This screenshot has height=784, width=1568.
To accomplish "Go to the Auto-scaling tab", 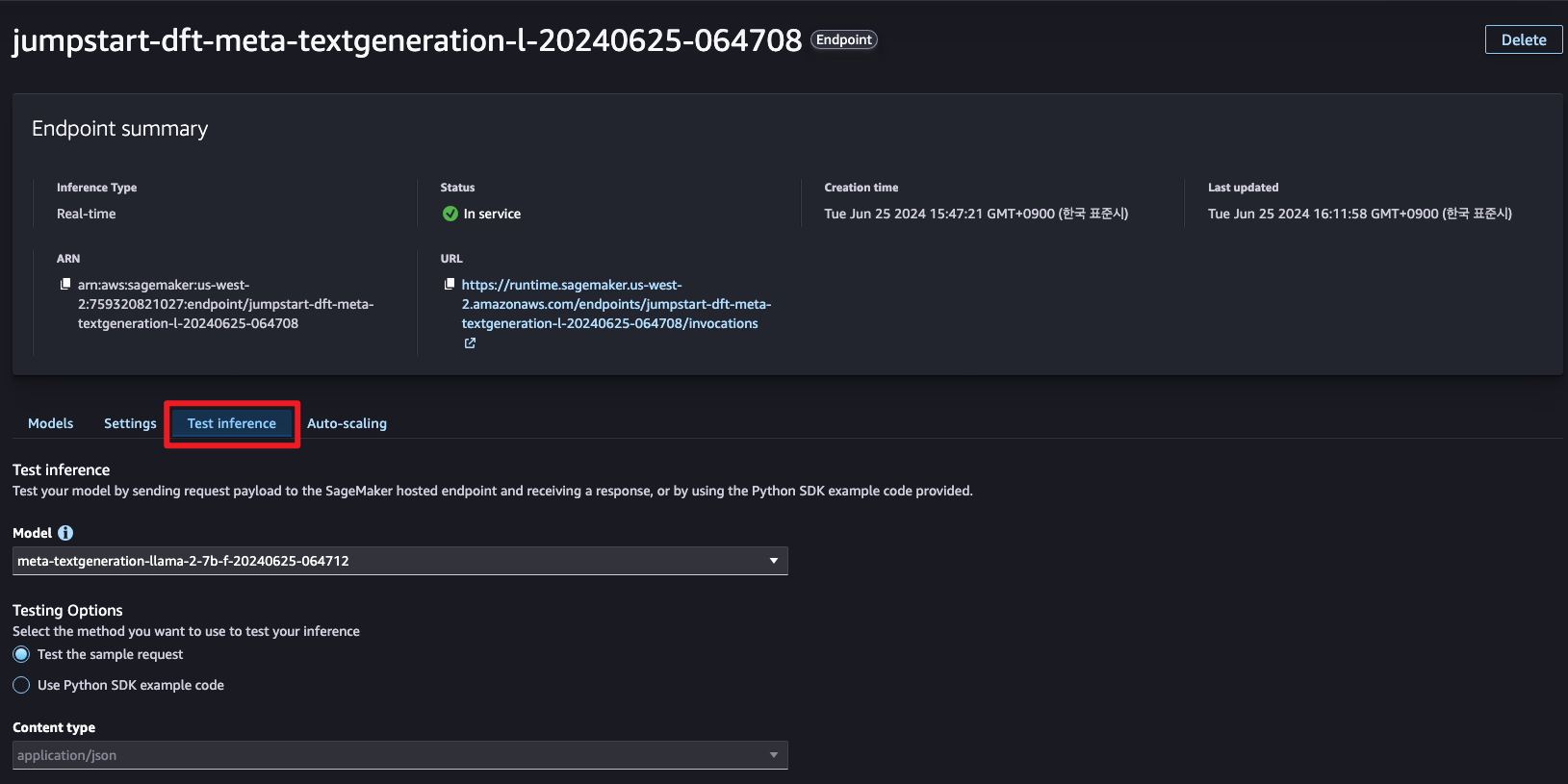I will pos(347,423).
